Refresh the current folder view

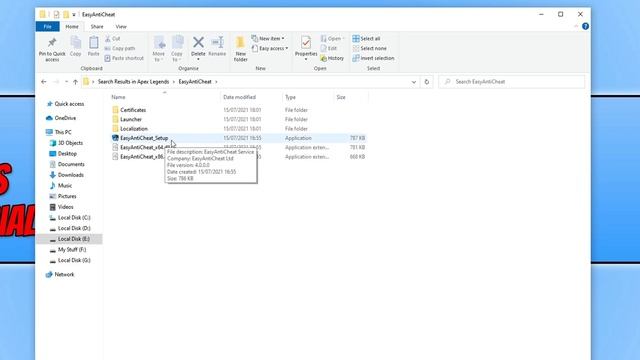427,82
